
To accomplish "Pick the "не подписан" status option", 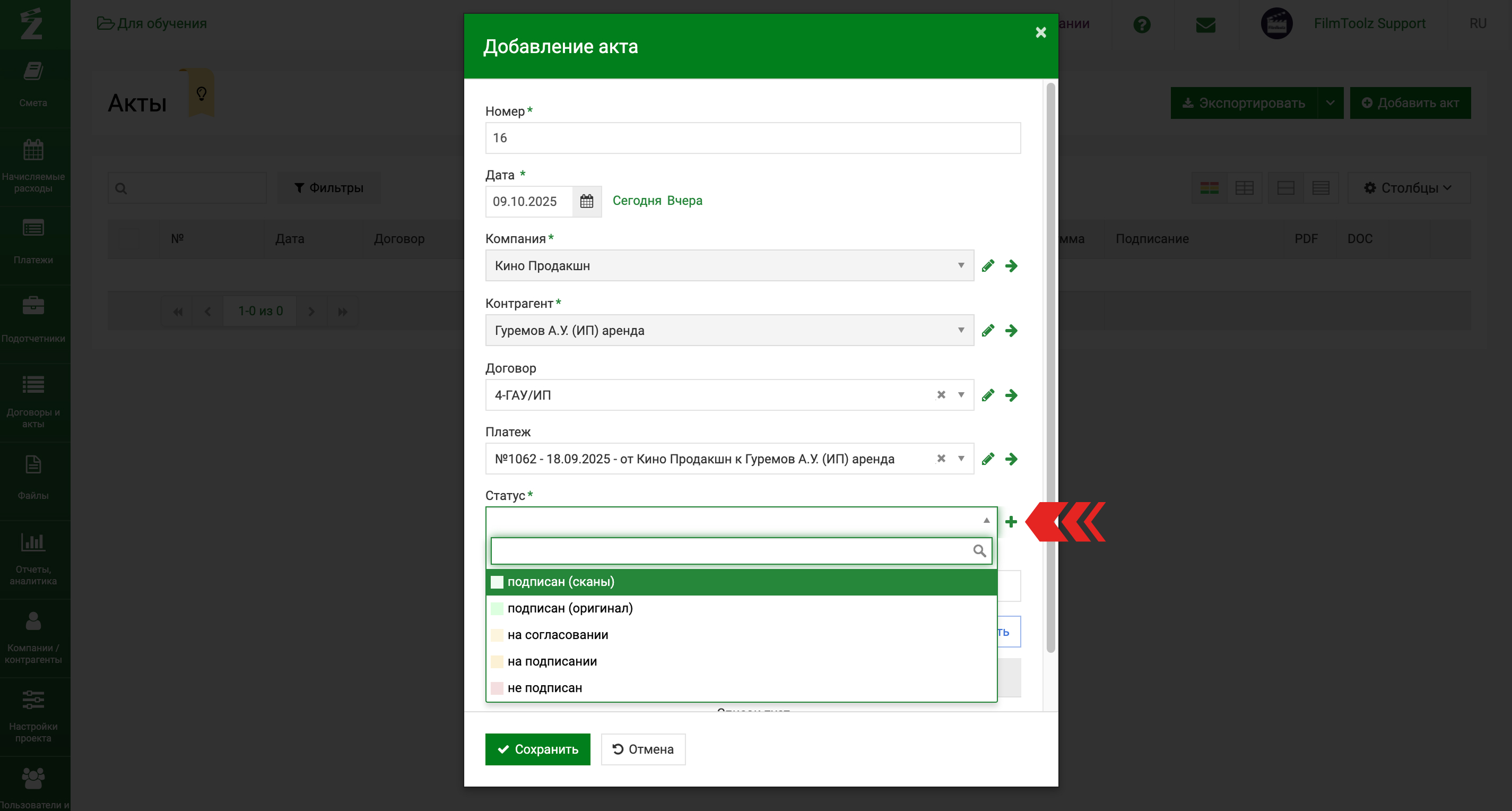I will click(544, 688).
